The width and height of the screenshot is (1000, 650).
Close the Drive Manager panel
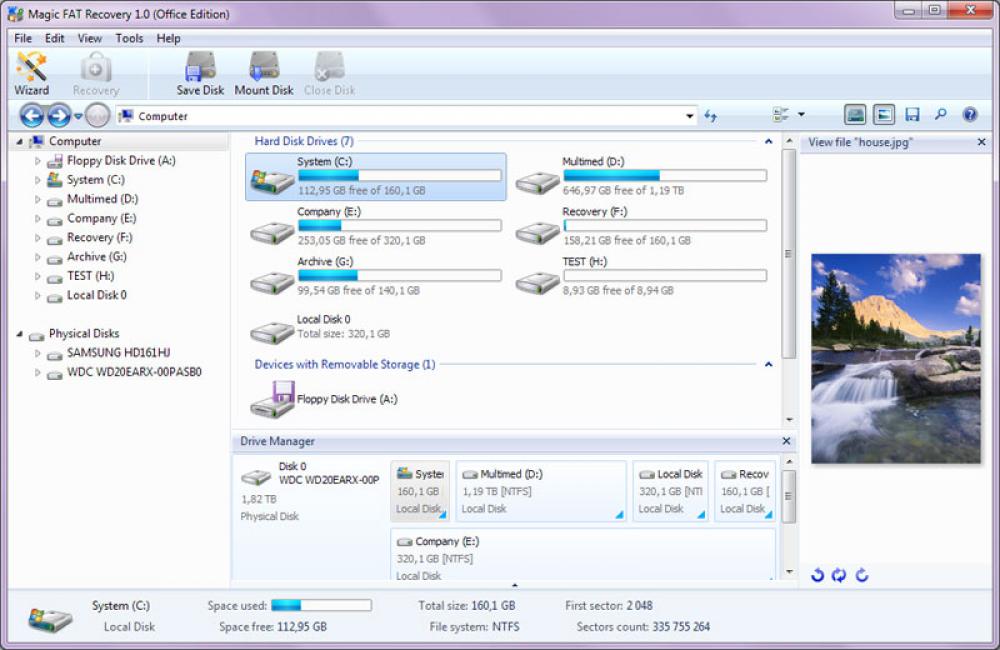point(786,440)
